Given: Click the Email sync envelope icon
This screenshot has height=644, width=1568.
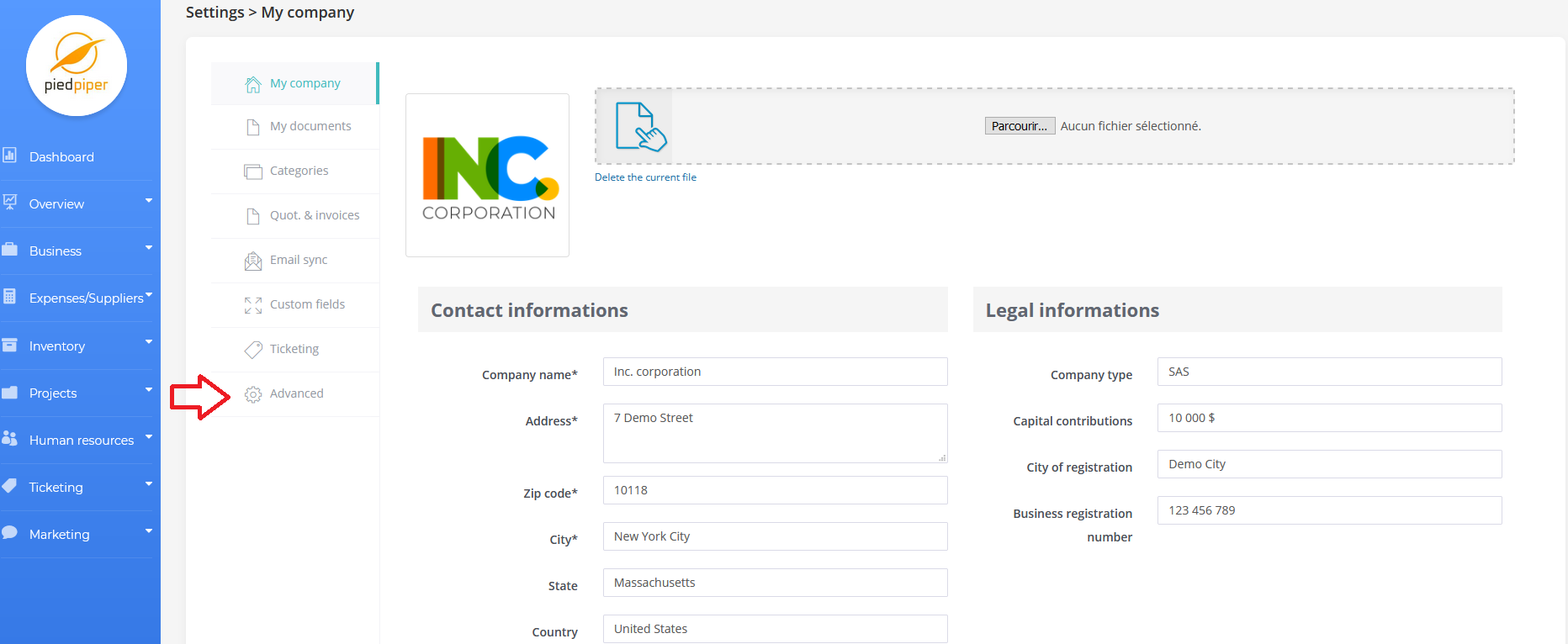Looking at the screenshot, I should click(x=252, y=261).
